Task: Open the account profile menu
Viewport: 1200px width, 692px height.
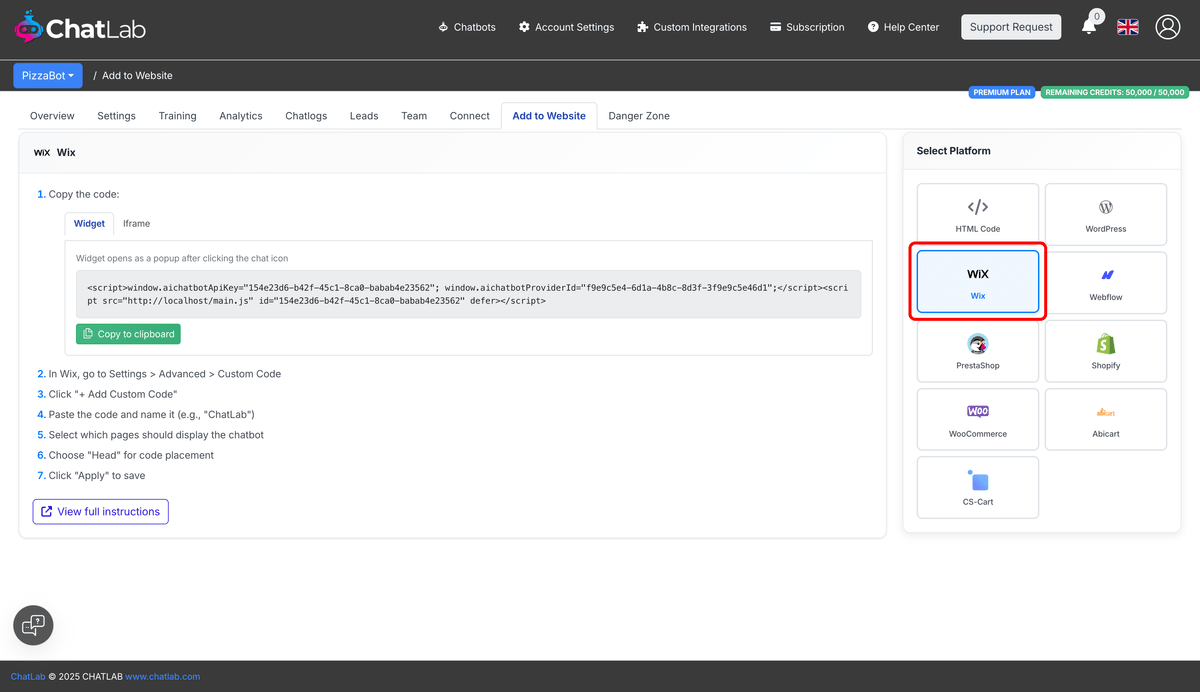Action: (x=1168, y=27)
